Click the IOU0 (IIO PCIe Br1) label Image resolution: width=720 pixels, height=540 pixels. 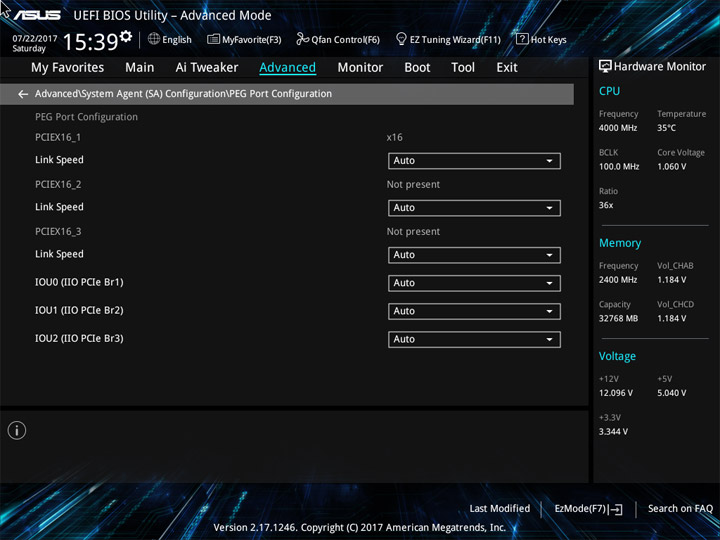coord(79,282)
